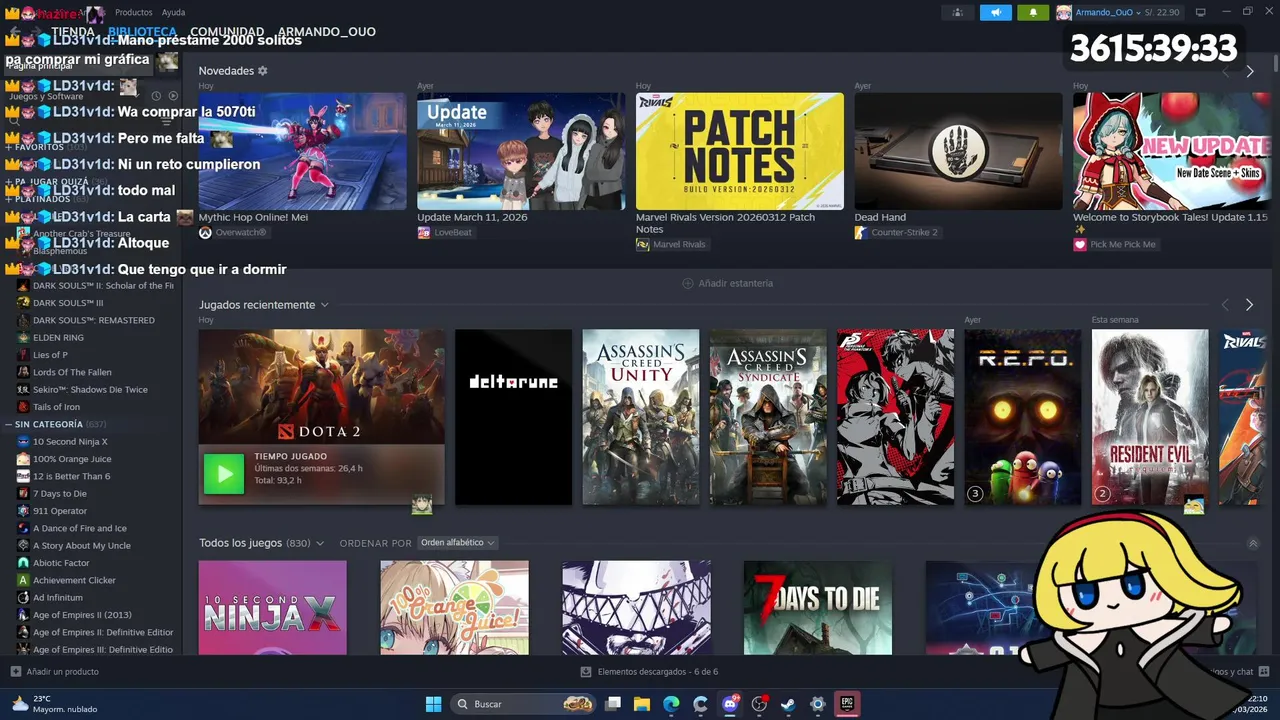The height and width of the screenshot is (720, 1280).
Task: Open Discord from the taskbar
Action: [x=730, y=704]
